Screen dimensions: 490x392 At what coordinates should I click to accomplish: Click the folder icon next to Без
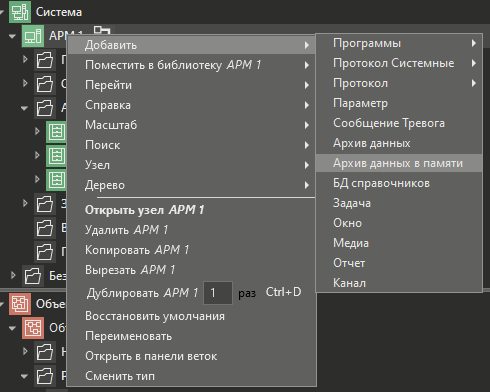tap(33, 276)
